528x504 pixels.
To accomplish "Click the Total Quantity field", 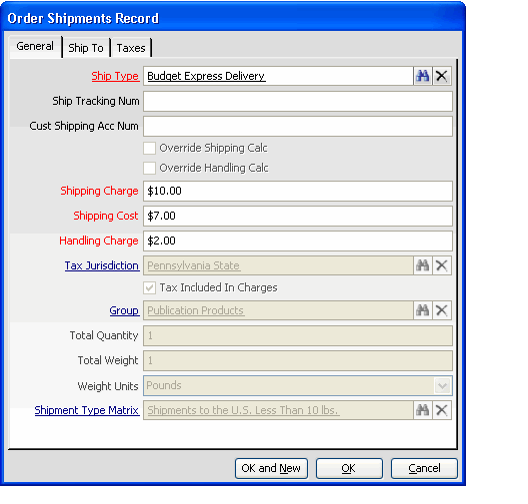I will (298, 336).
